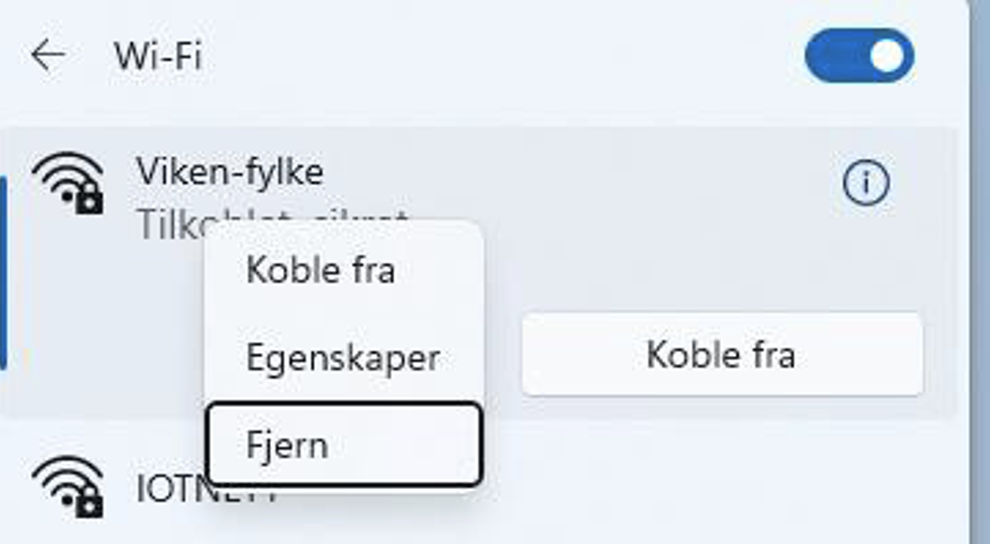This screenshot has height=544, width=990.
Task: Click the Wi-Fi header title
Action: (x=158, y=56)
